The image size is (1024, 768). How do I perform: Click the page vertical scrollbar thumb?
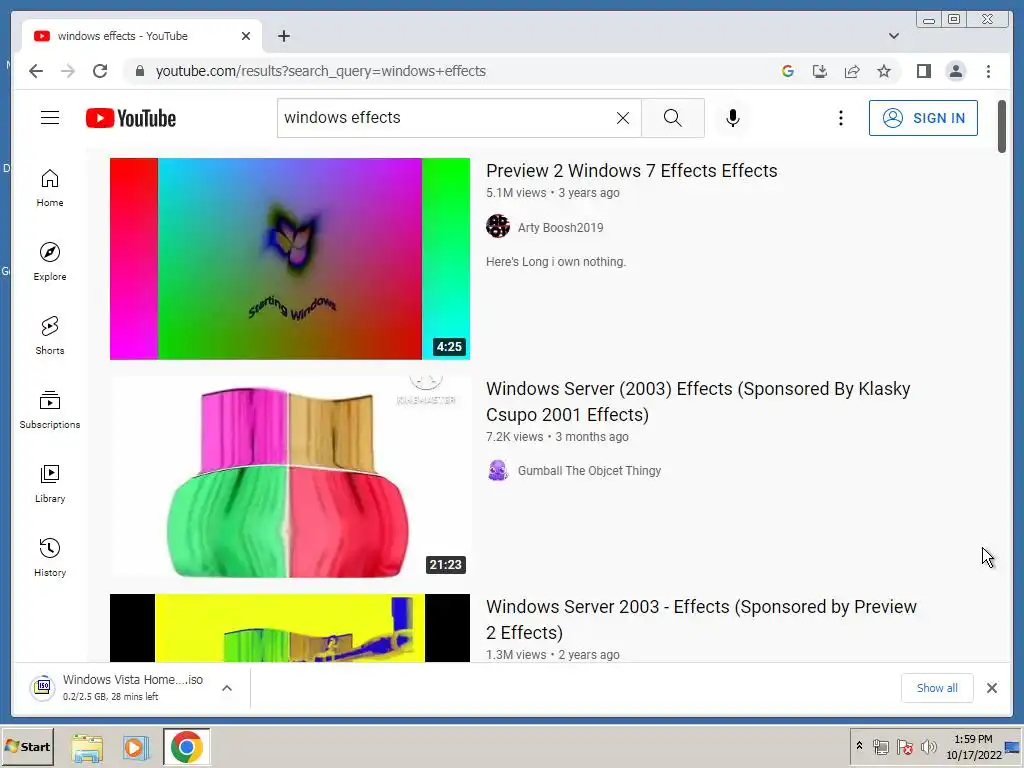tap(1002, 127)
